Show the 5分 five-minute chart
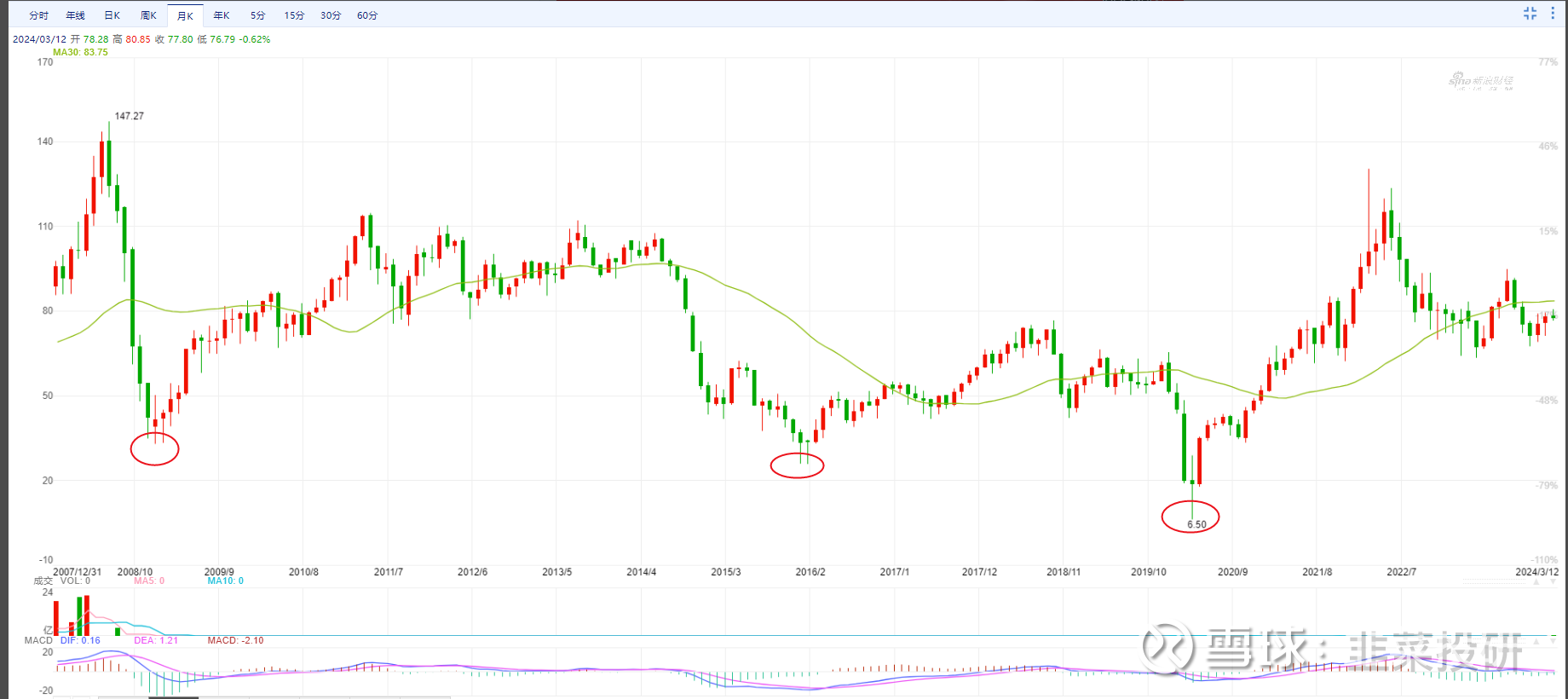 258,15
